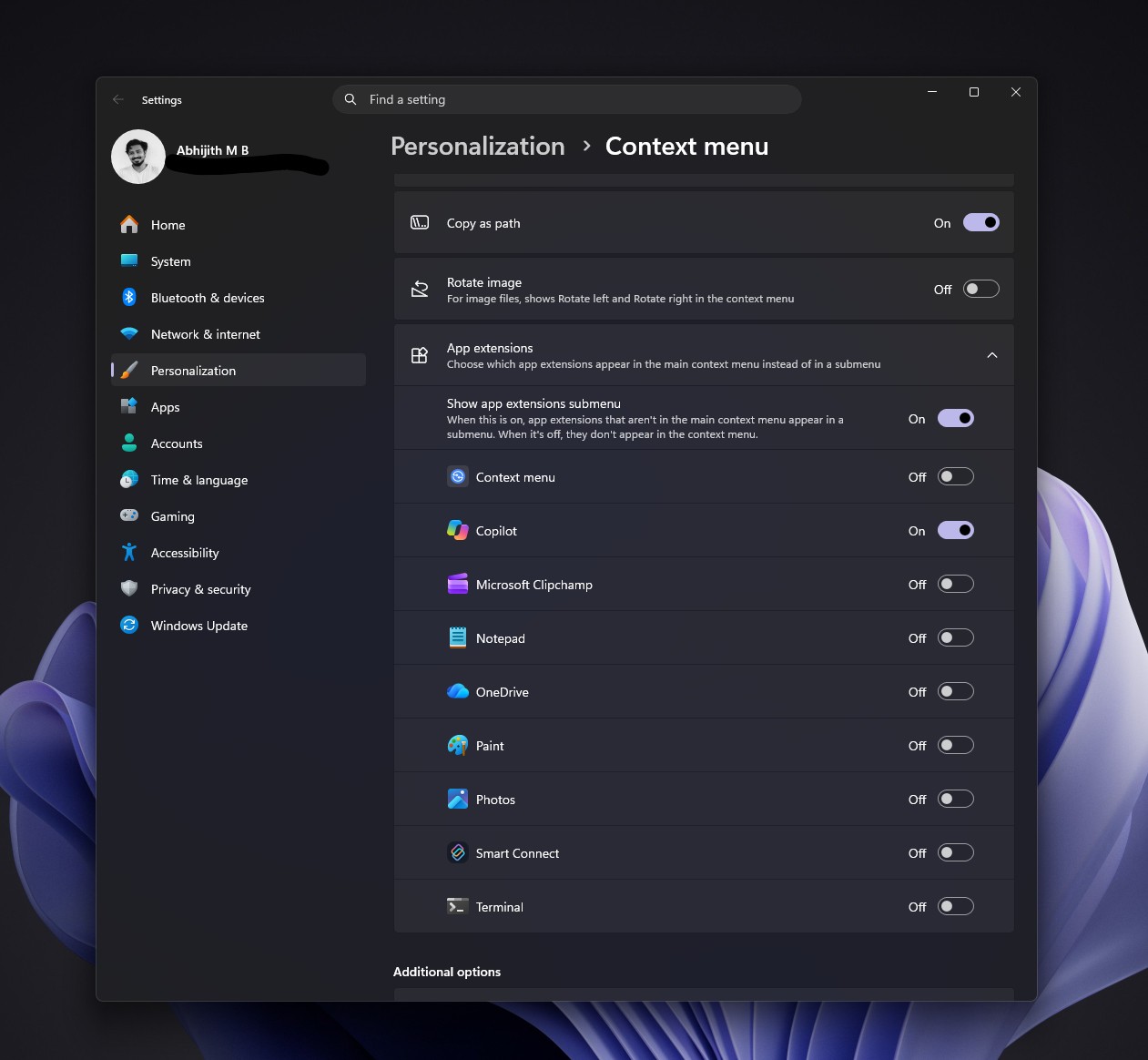Enable the Photos toggle
The width and height of the screenshot is (1148, 1060).
956,799
